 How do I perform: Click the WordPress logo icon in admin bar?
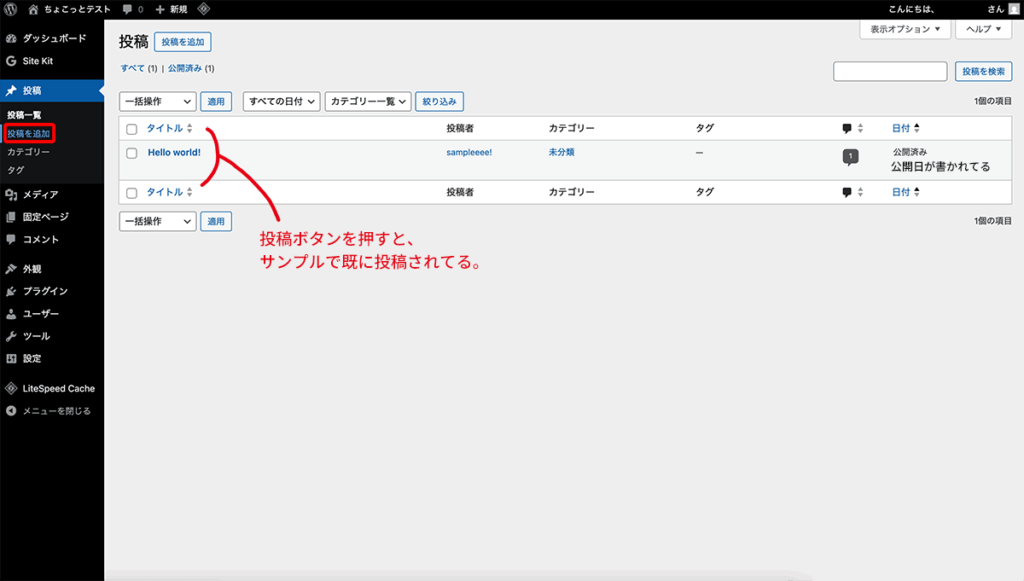click(11, 9)
